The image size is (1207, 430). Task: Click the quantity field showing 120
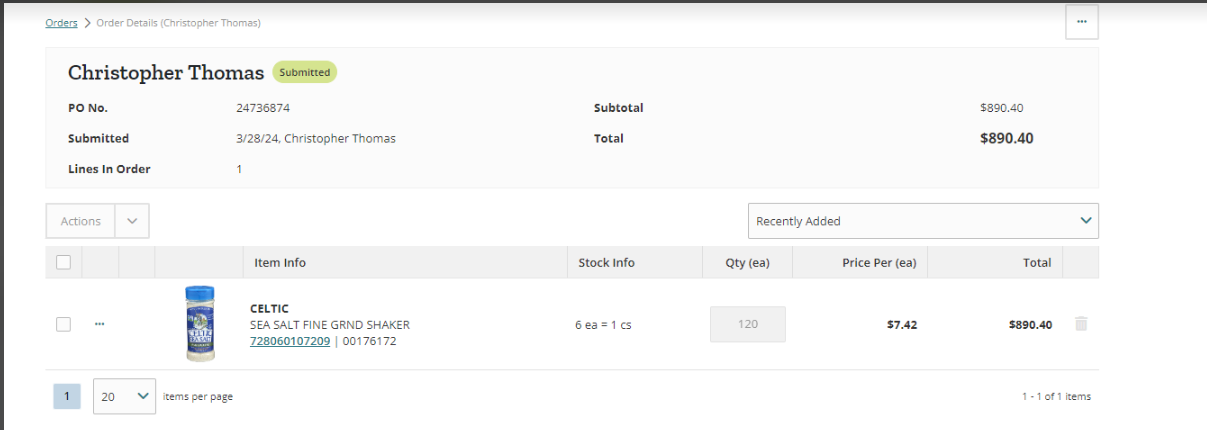(748, 324)
